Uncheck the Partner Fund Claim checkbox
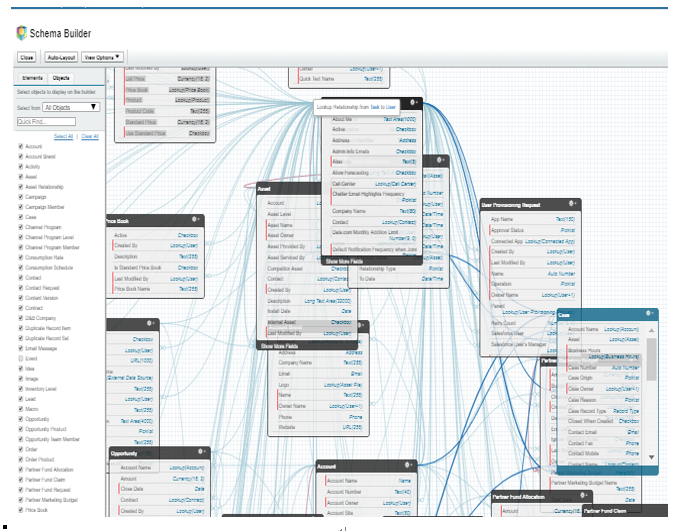The height and width of the screenshot is (531, 690). [21, 480]
